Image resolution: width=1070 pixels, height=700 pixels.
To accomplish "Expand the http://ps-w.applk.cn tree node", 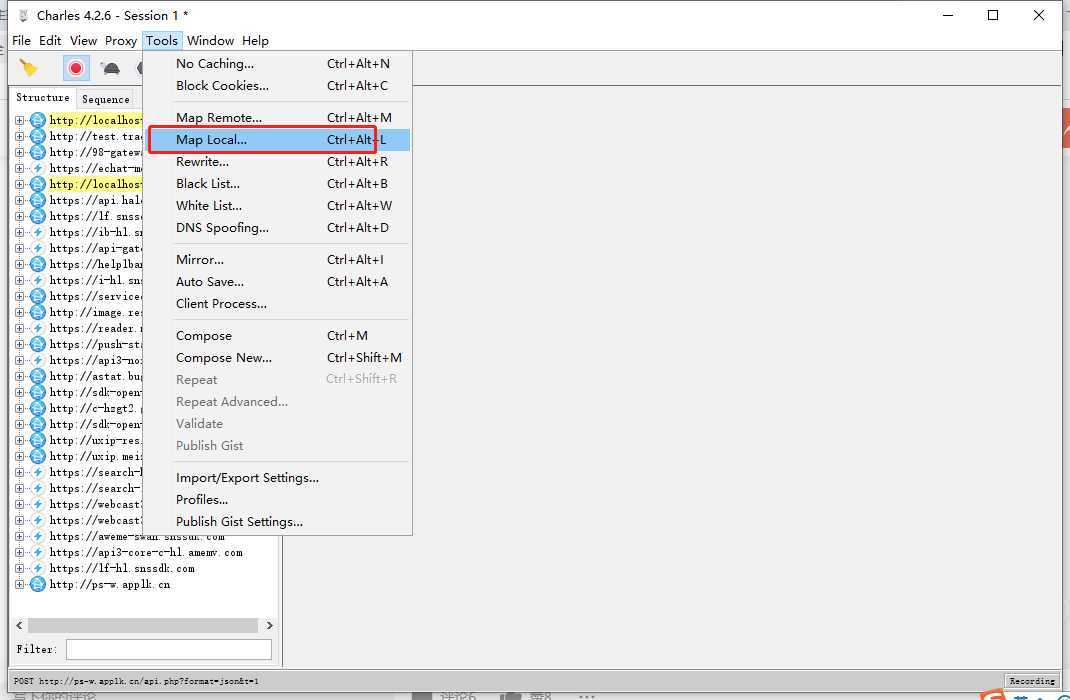I will click(x=19, y=585).
